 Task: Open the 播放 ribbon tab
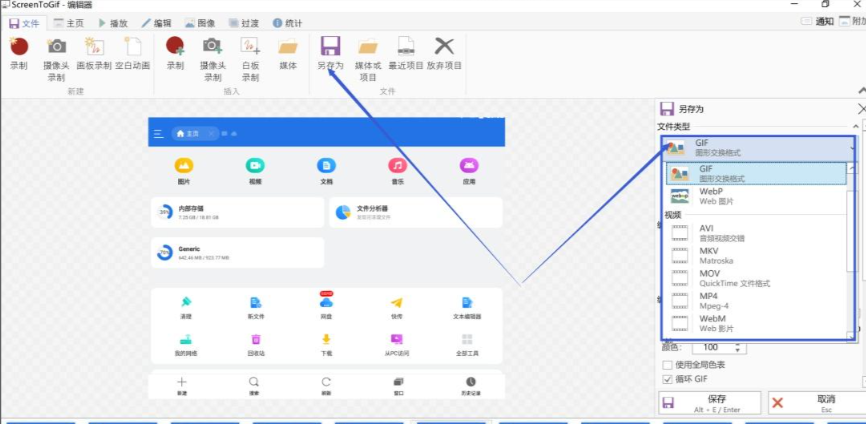pyautogui.click(x=112, y=22)
